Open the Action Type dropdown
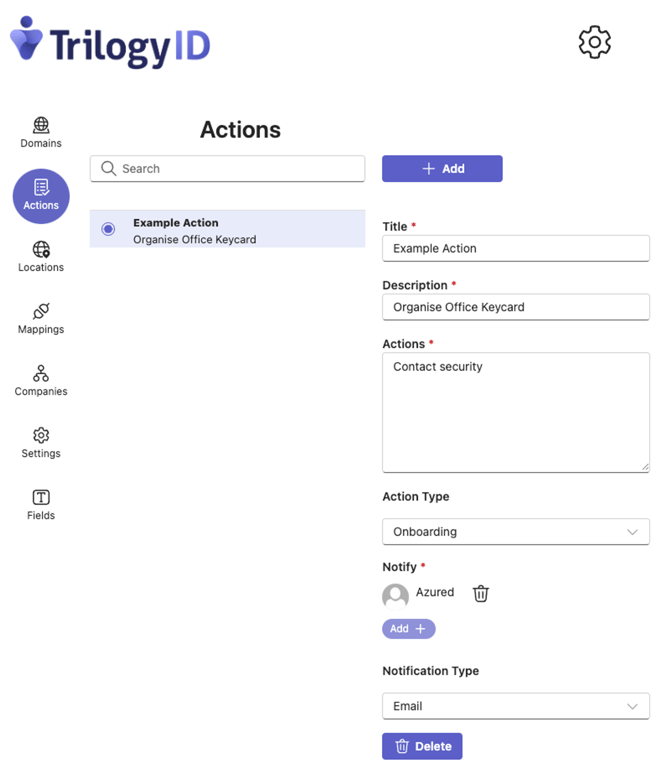The height and width of the screenshot is (768, 655). click(516, 532)
